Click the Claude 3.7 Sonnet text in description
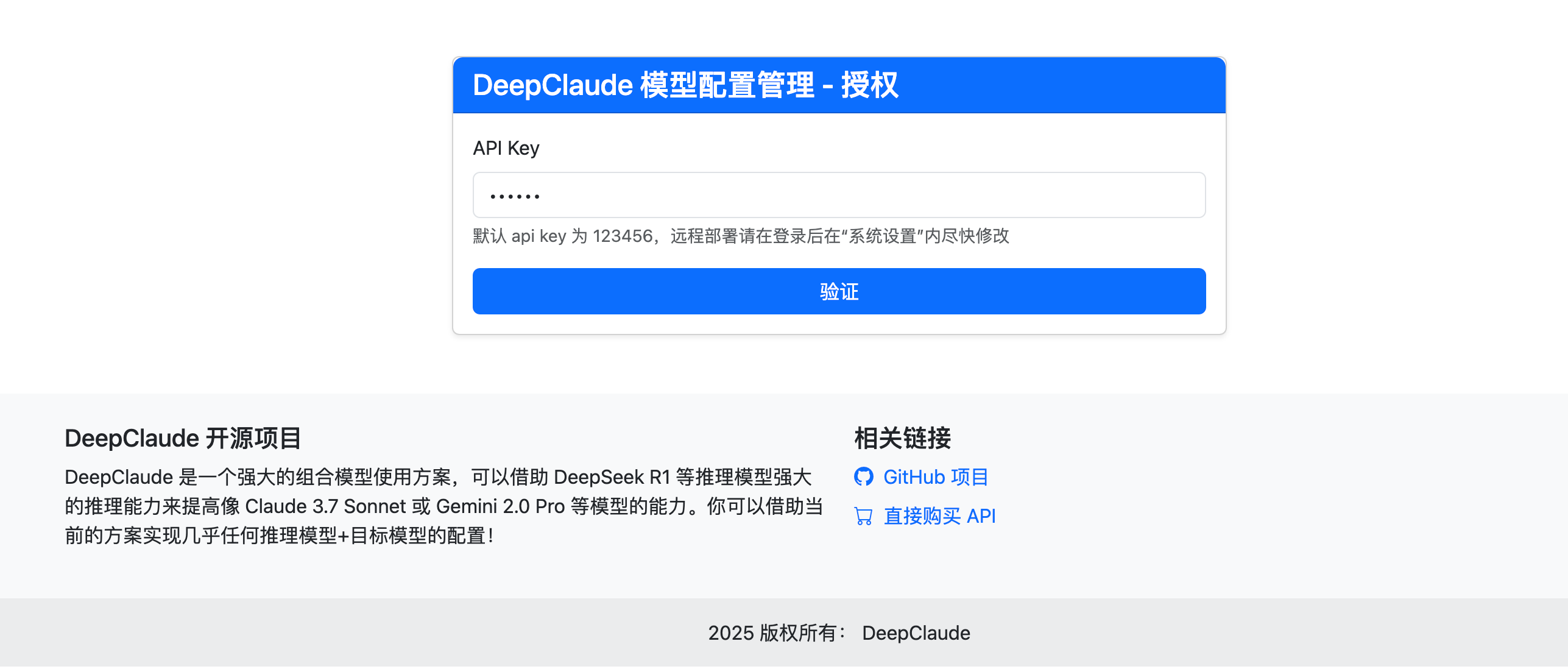 tap(325, 506)
